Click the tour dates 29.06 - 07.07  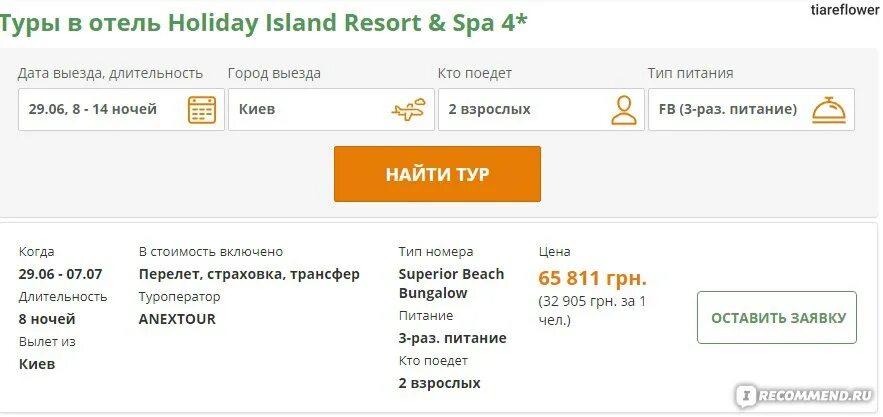60,274
